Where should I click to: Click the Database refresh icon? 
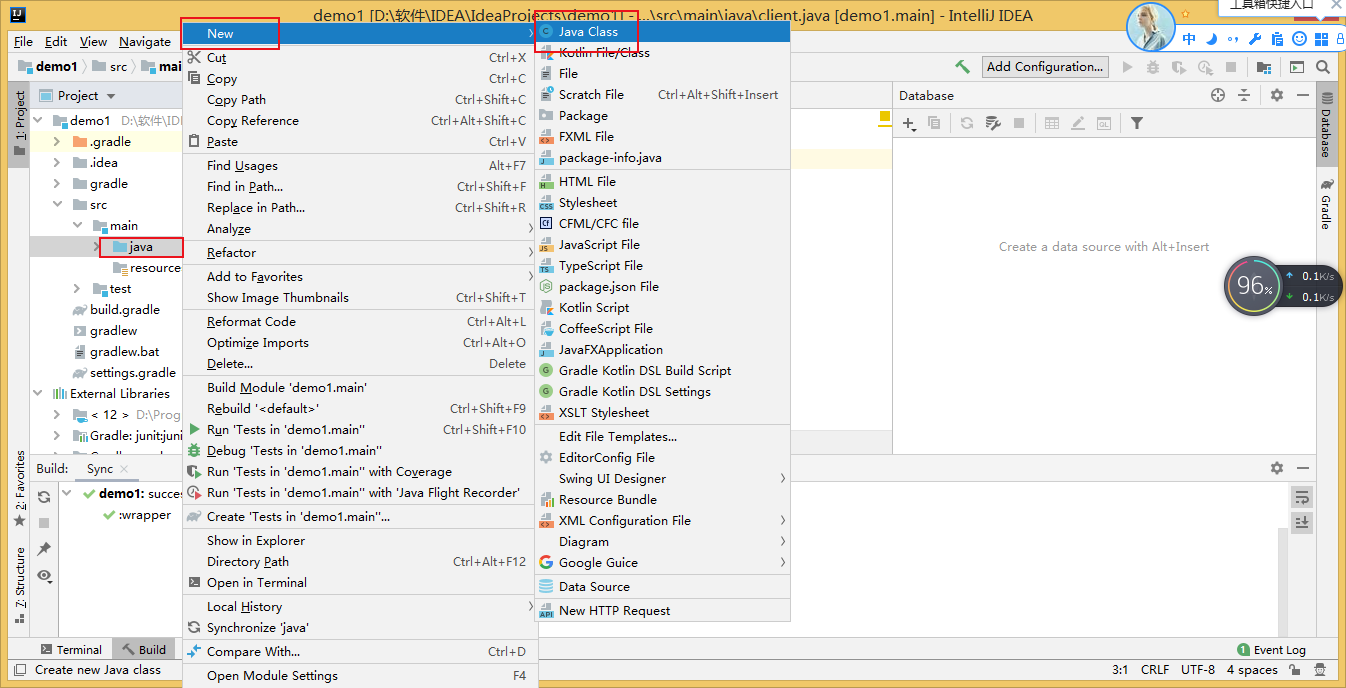(967, 123)
